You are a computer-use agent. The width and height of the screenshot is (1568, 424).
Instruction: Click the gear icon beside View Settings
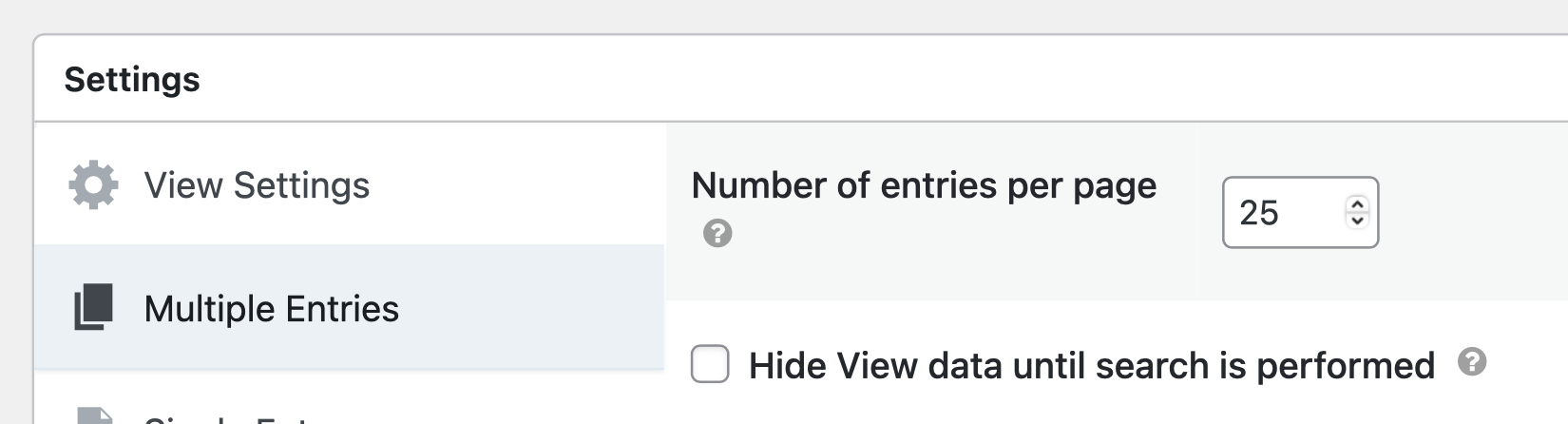click(93, 185)
